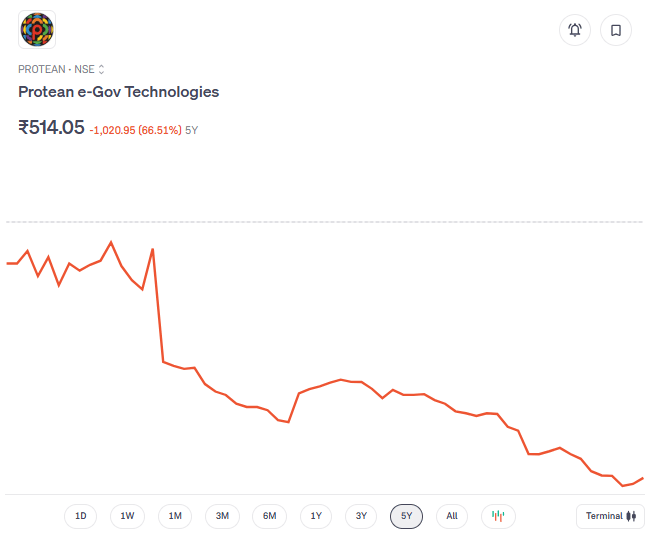The height and width of the screenshot is (546, 656).
Task: Click the Protean e-Gov Technologies title
Action: coord(118,92)
